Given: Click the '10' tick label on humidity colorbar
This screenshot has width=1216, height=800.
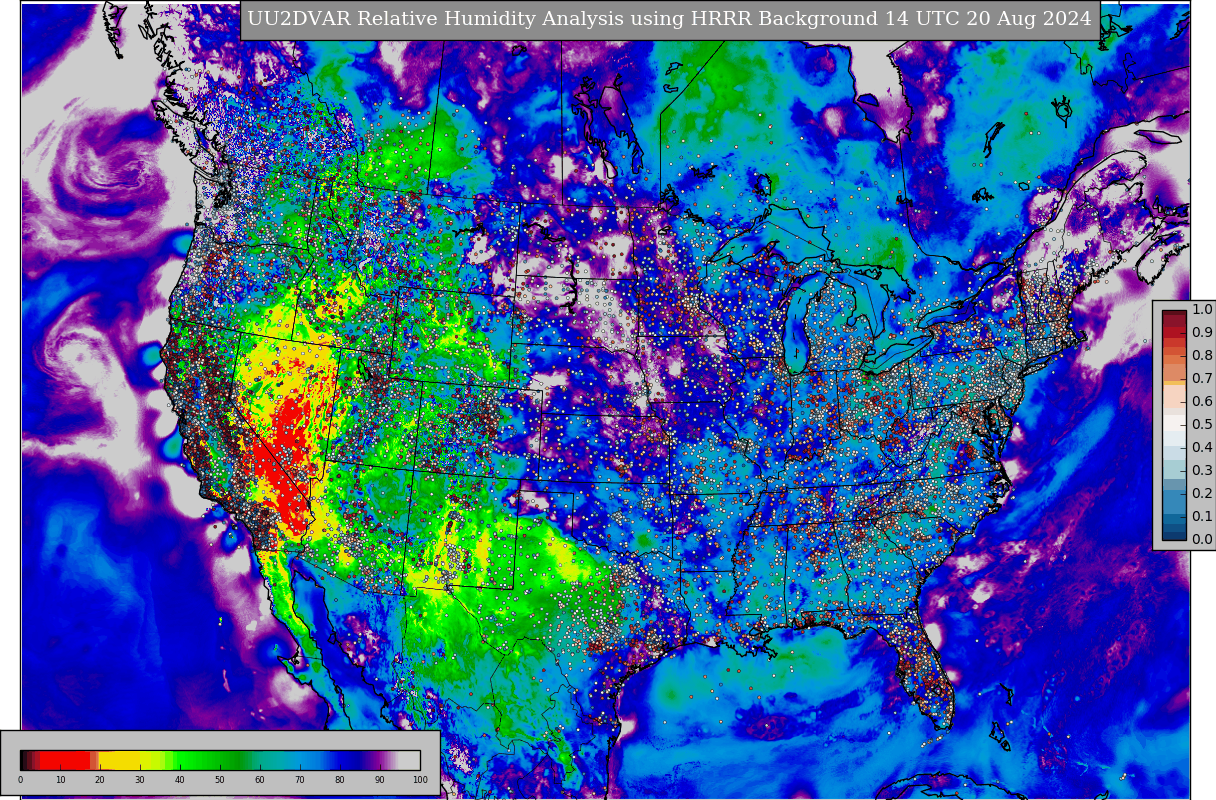Looking at the screenshot, I should 60,780.
